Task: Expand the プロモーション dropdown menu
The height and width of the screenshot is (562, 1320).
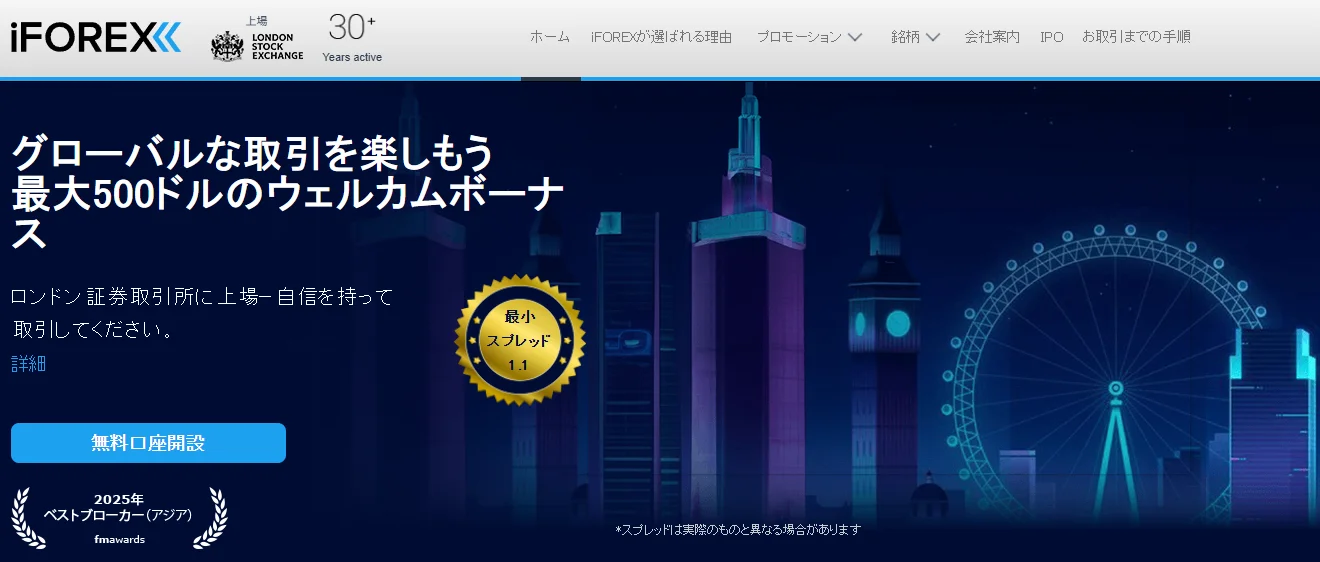Action: click(x=809, y=37)
